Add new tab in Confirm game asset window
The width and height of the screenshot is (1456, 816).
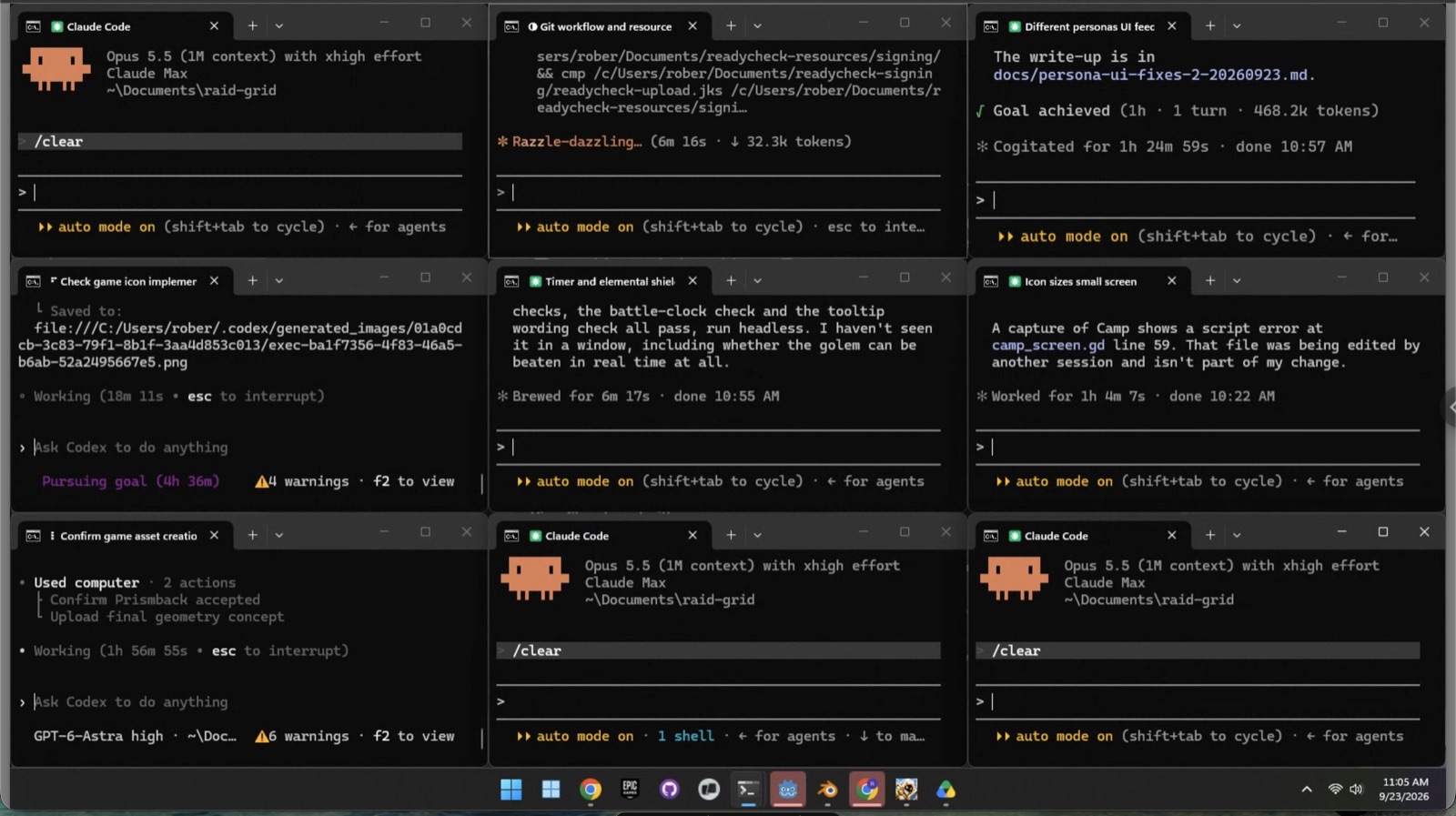[x=252, y=536]
